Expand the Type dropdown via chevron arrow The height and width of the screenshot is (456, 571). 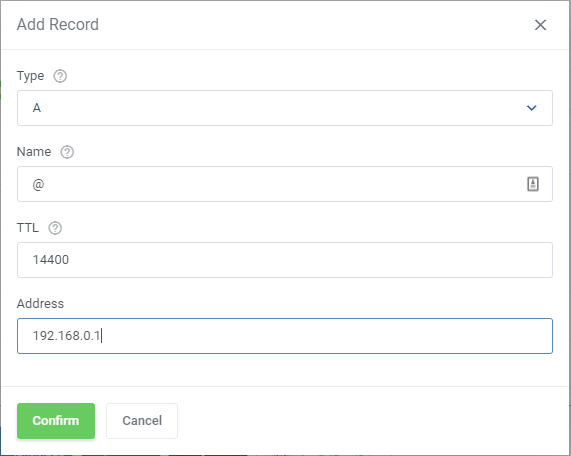[532, 108]
